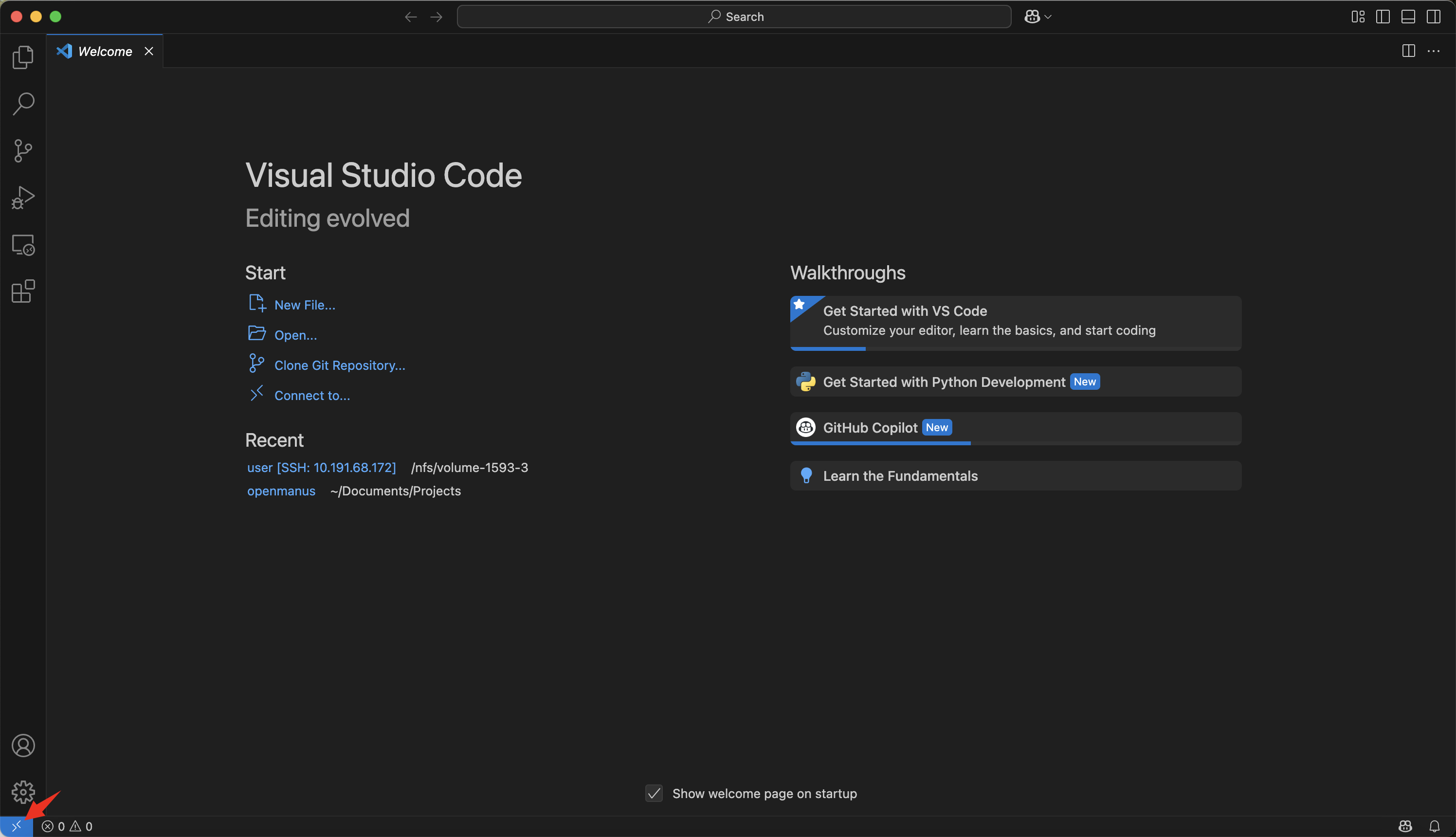Open the Search view in activity bar

tap(23, 104)
